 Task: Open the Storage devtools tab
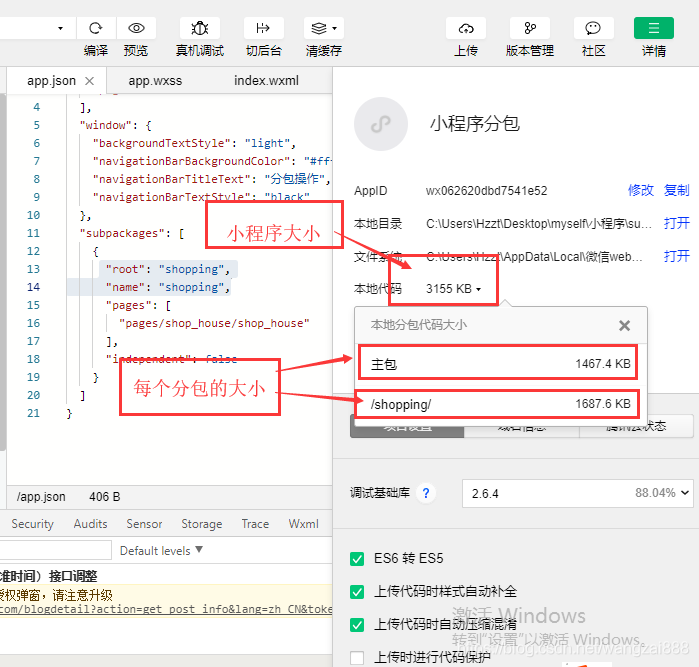[x=201, y=524]
